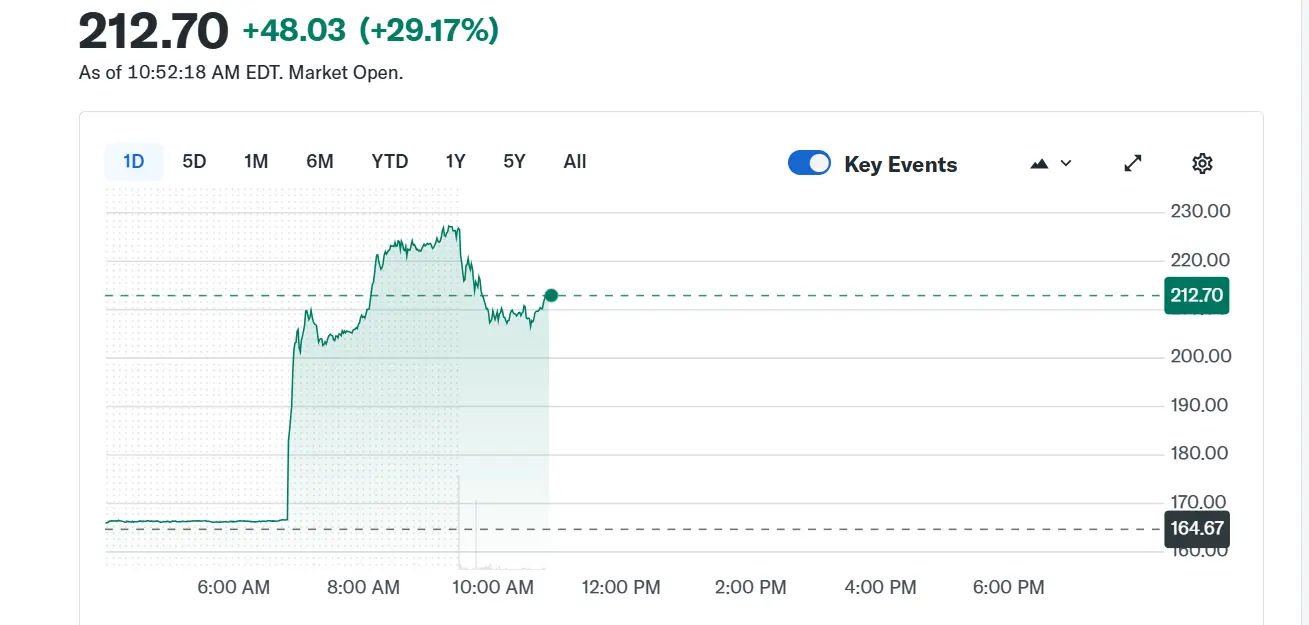
Task: Select the 1D time range
Action: (x=134, y=162)
